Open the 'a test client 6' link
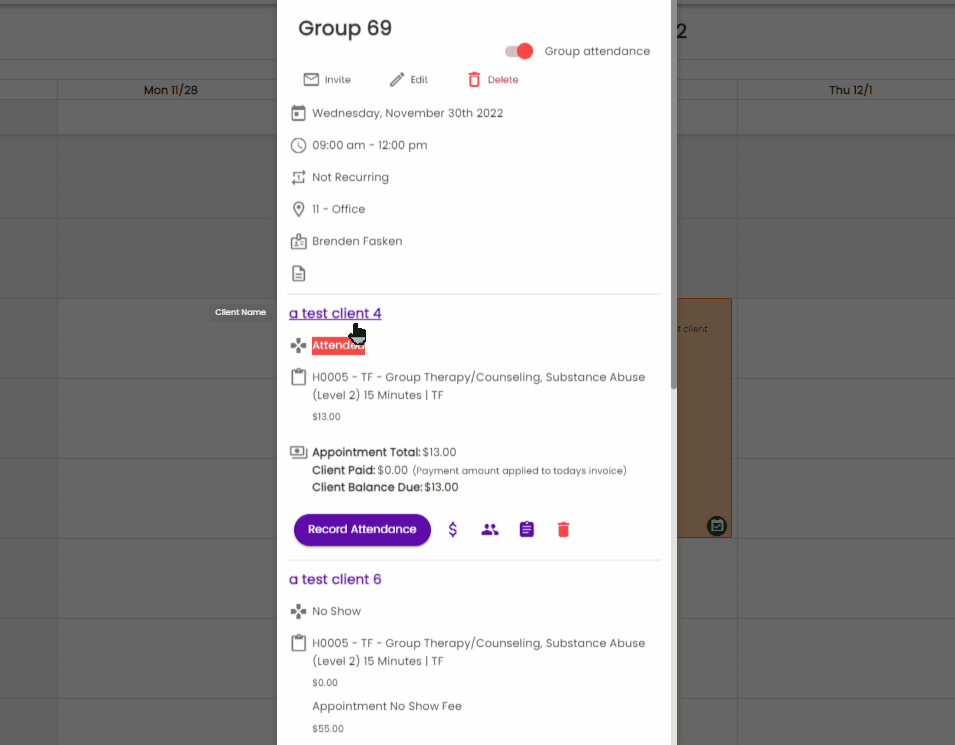Screen dimensions: 955x745 pos(335,579)
